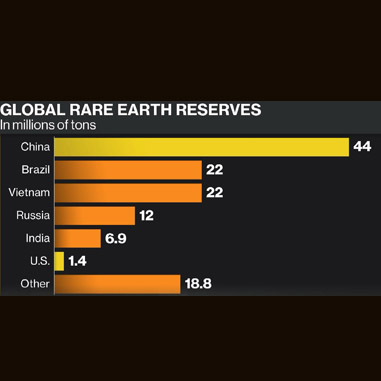Screen dimensions: 381x381
Task: Click the Other label
Action: pos(35,284)
